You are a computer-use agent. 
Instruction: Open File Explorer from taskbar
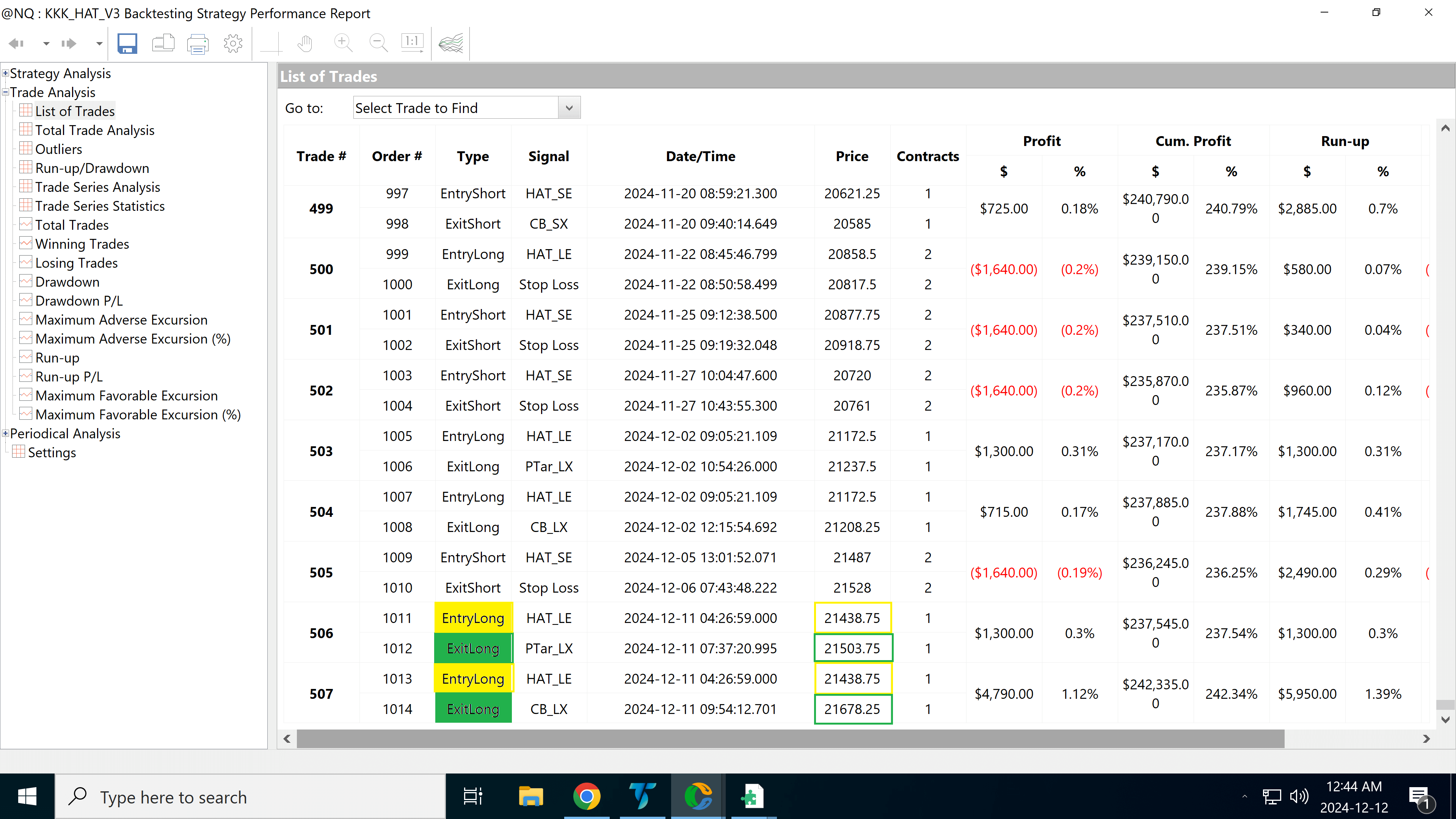pos(530,796)
